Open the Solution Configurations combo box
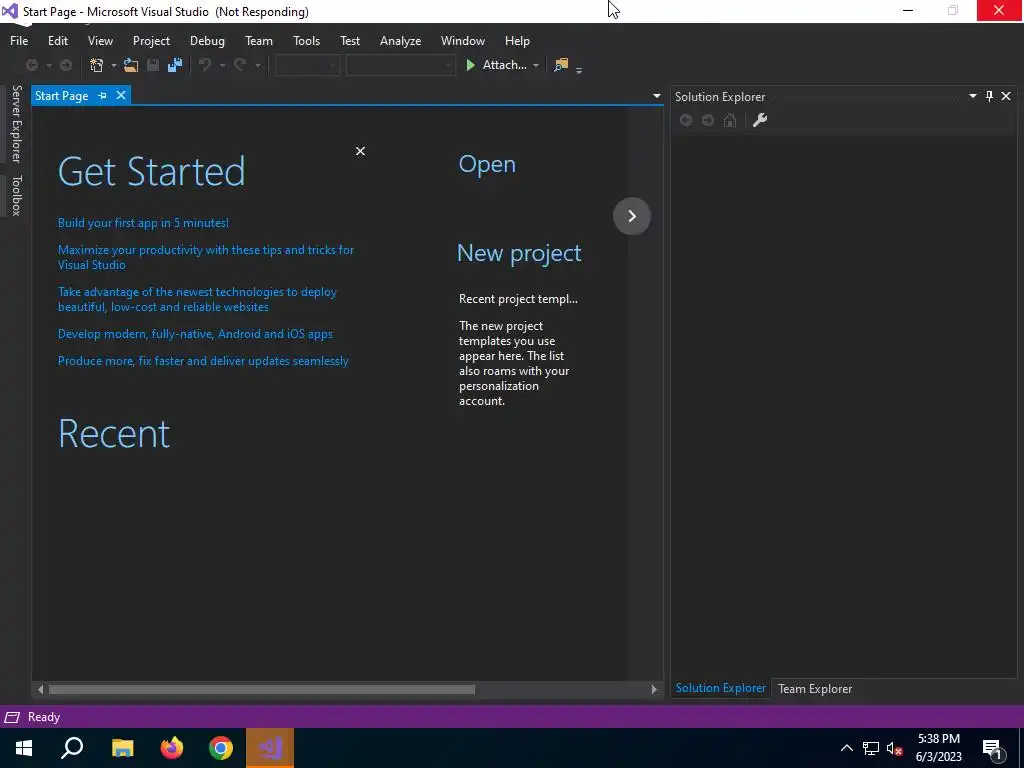This screenshot has height=768, width=1024. point(307,65)
